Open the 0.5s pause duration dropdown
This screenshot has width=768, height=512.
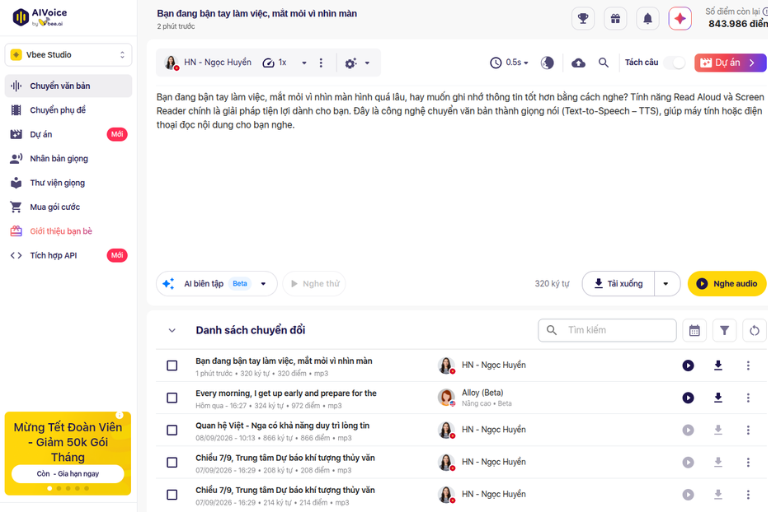(x=509, y=63)
